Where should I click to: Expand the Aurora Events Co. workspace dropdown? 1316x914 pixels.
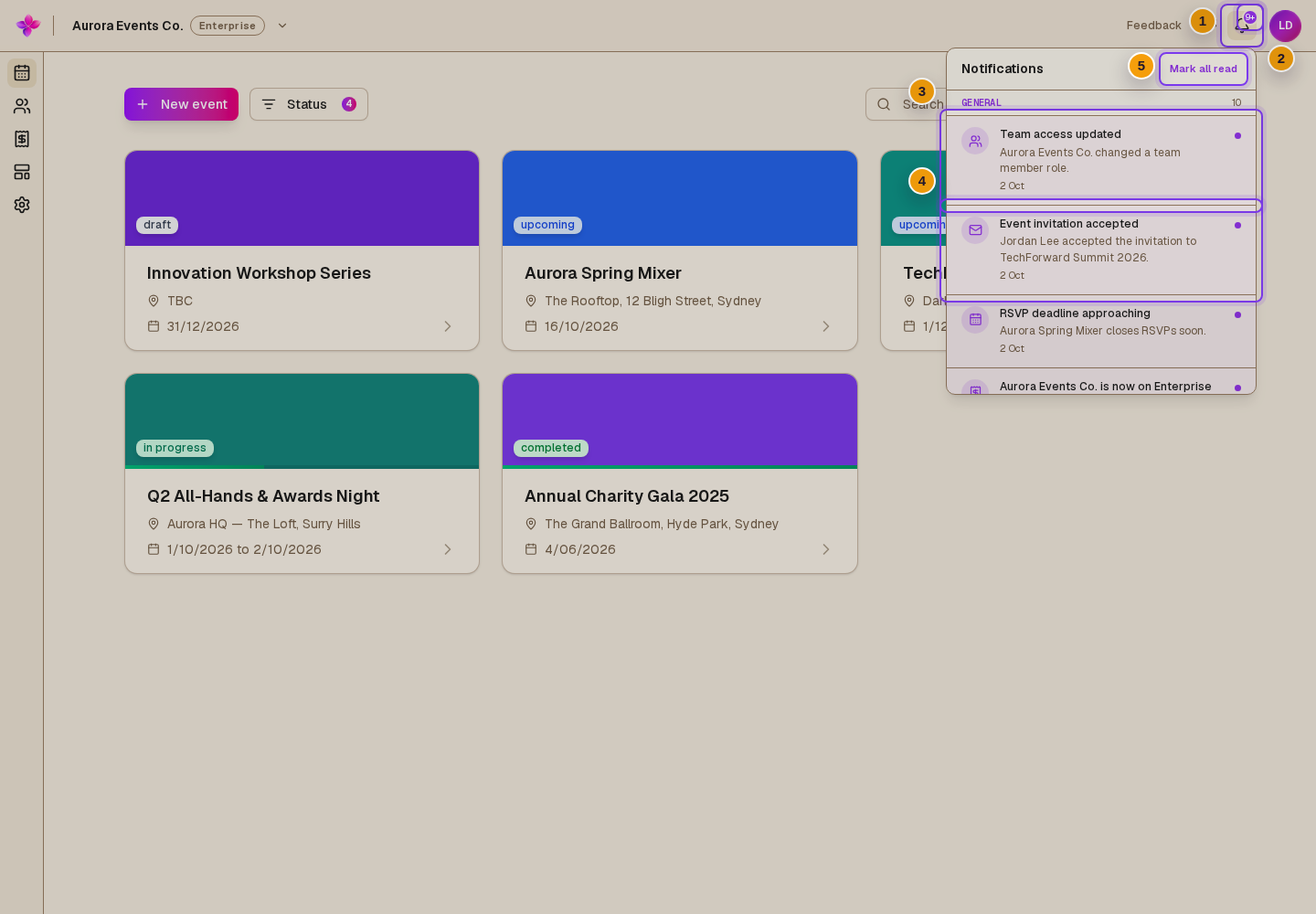282,26
